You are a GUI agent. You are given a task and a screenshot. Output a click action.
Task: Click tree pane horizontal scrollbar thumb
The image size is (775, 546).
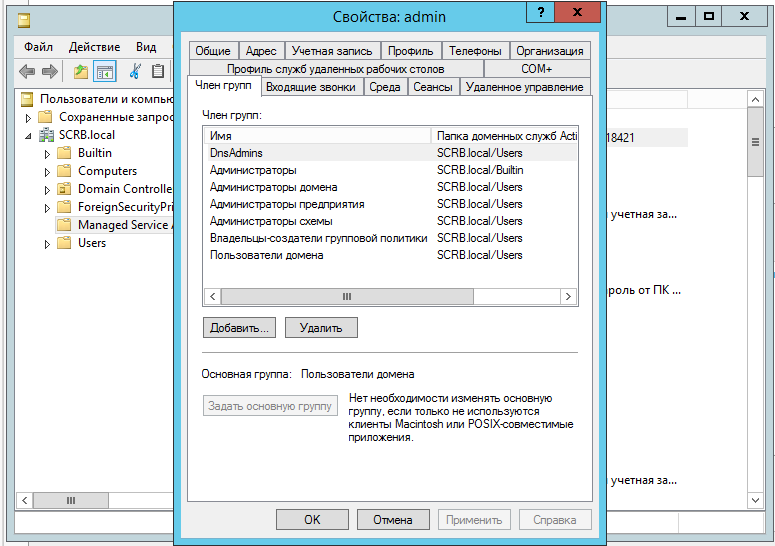coord(71,501)
